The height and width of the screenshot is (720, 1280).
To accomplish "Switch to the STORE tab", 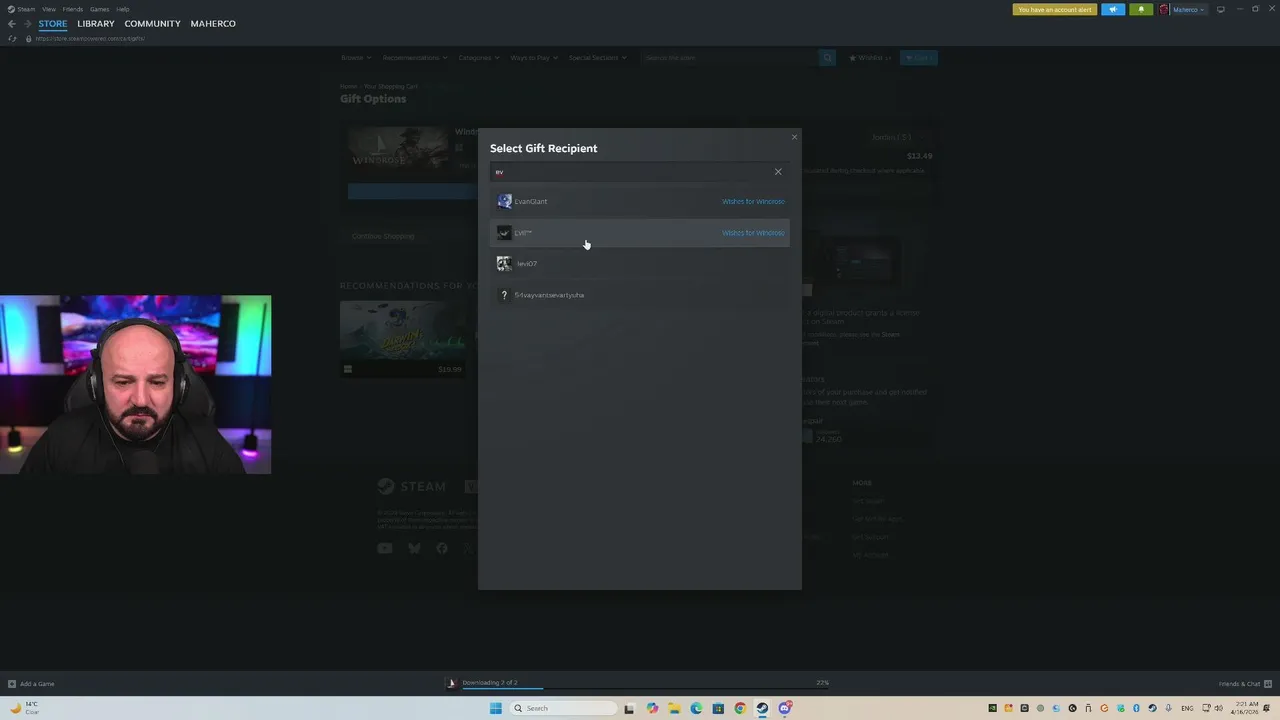I will point(53,24).
